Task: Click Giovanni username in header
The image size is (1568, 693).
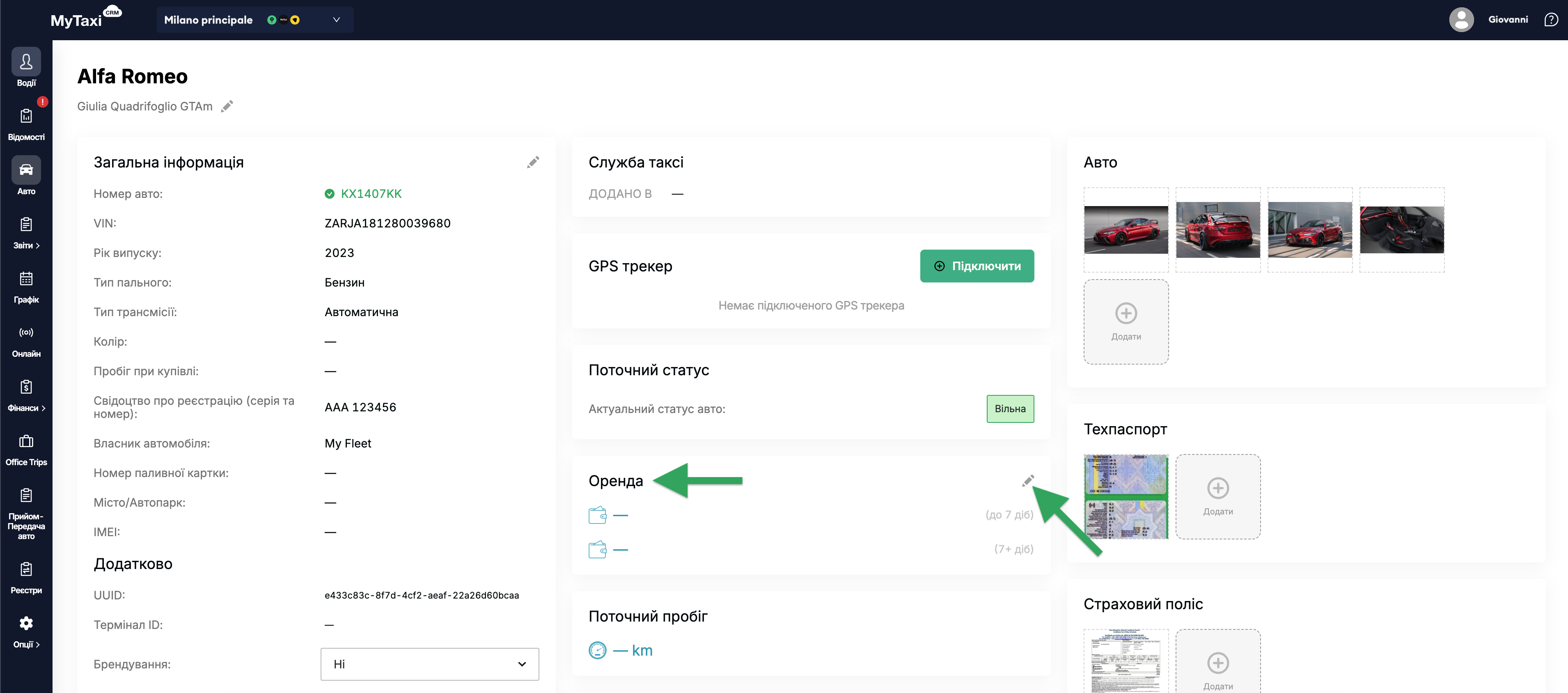Action: [x=1508, y=19]
